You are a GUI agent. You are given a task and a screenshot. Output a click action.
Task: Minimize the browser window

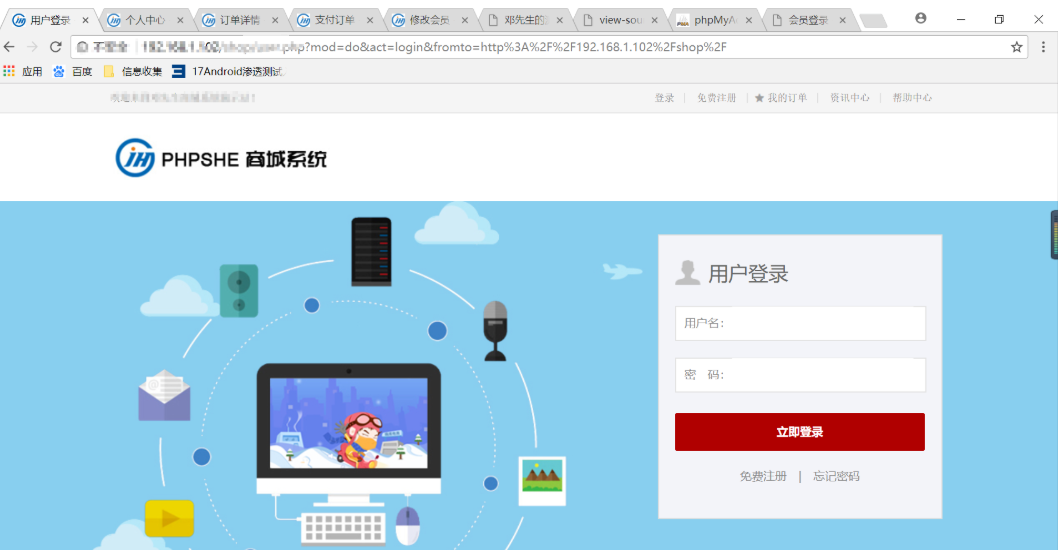click(961, 20)
